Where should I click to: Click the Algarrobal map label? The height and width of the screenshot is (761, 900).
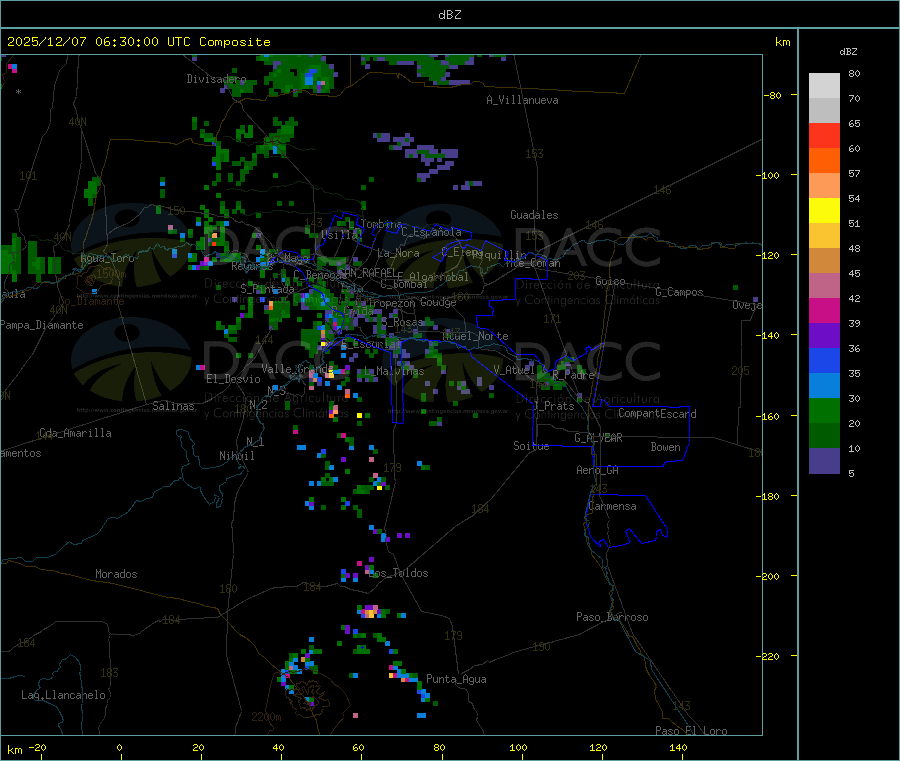point(439,277)
